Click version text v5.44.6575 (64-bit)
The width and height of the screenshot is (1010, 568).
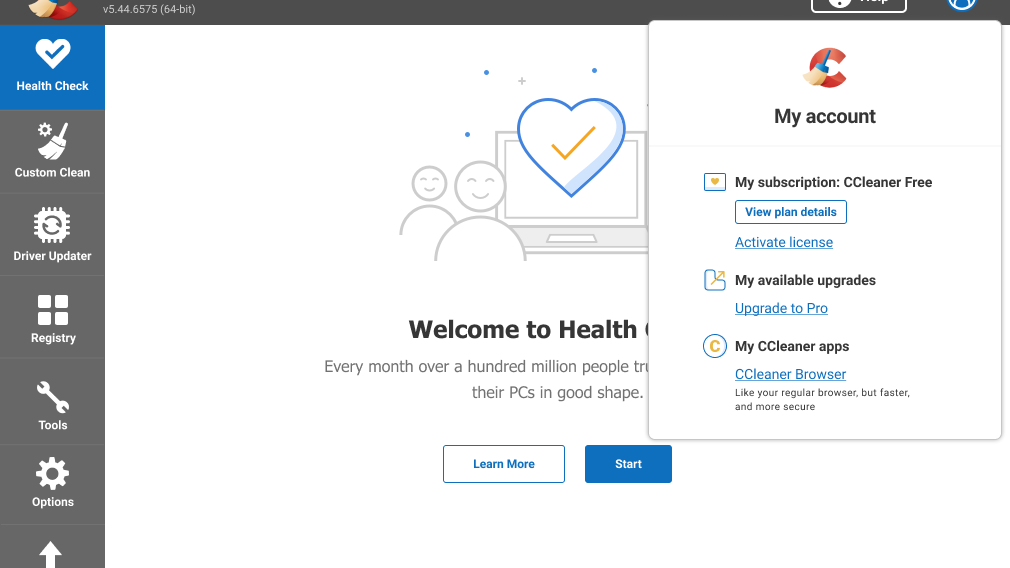click(149, 9)
